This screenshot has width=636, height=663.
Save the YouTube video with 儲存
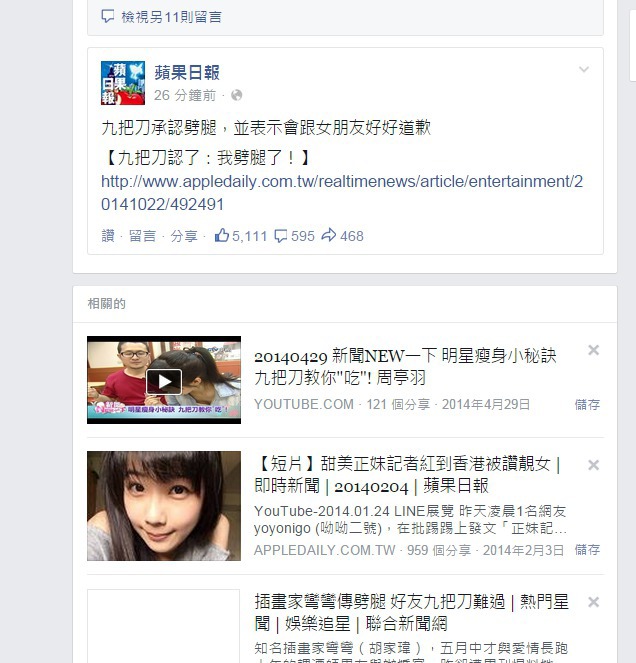[x=587, y=405]
